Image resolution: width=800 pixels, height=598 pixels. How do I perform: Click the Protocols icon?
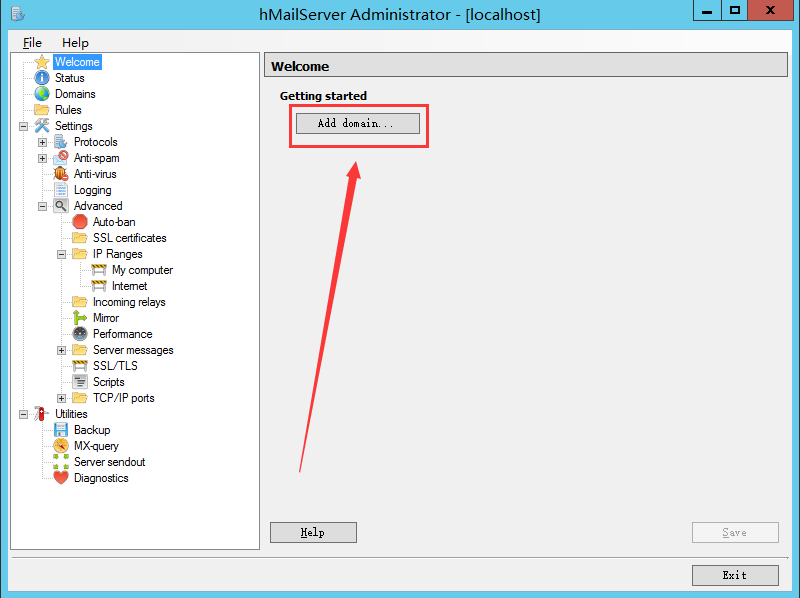point(61,142)
